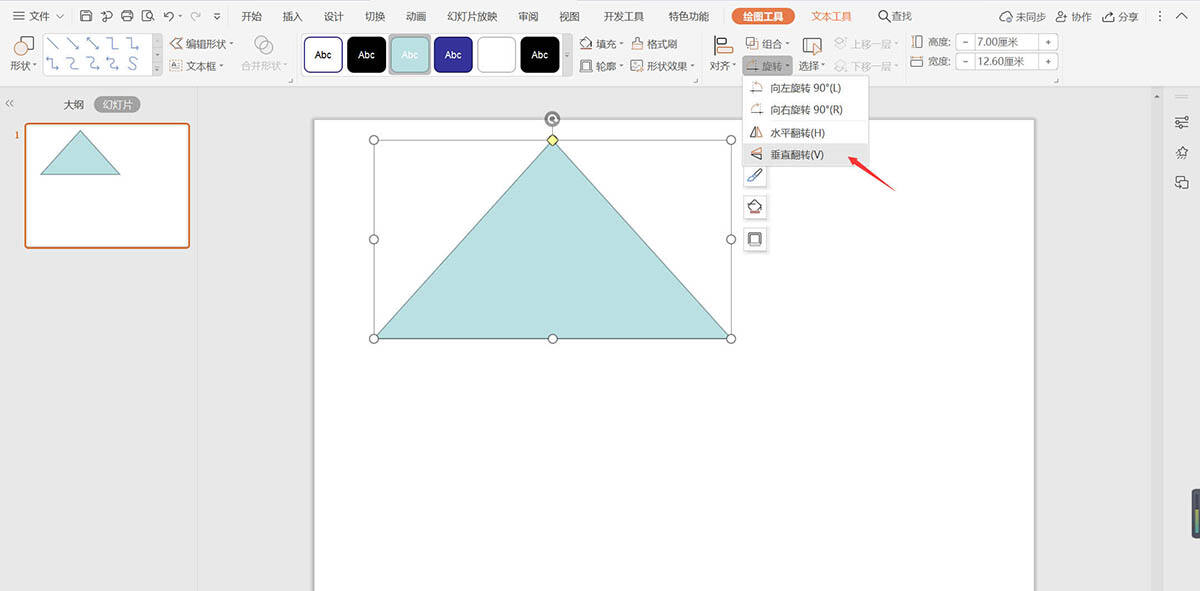Open the Align (对齐) menu
The width and height of the screenshot is (1200, 591).
(722, 54)
